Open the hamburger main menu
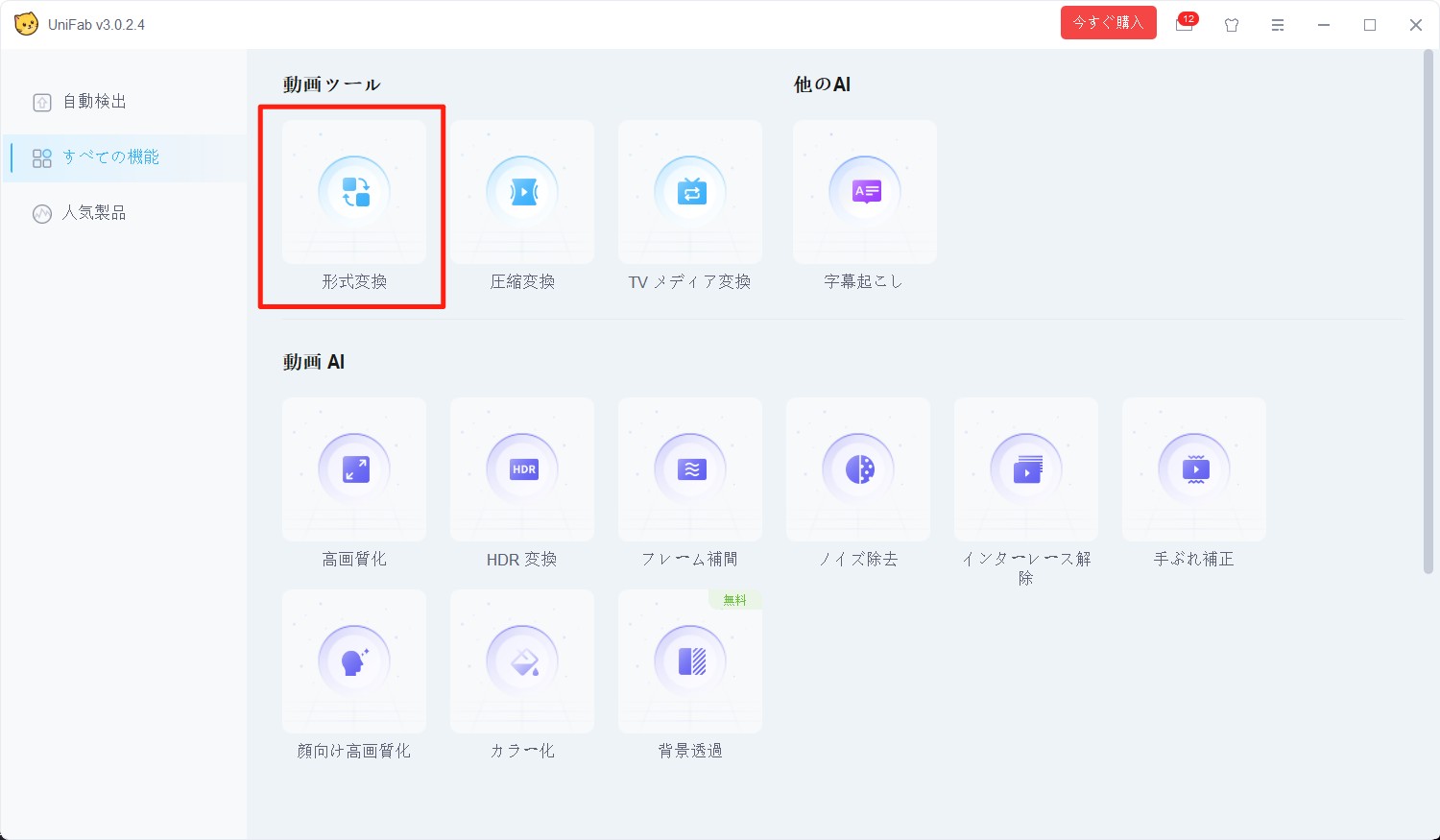Viewport: 1440px width, 840px height. click(x=1278, y=25)
